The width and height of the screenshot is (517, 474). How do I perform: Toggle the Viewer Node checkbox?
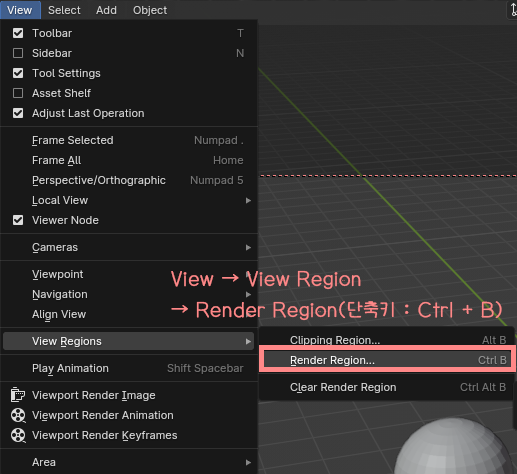(x=18, y=220)
